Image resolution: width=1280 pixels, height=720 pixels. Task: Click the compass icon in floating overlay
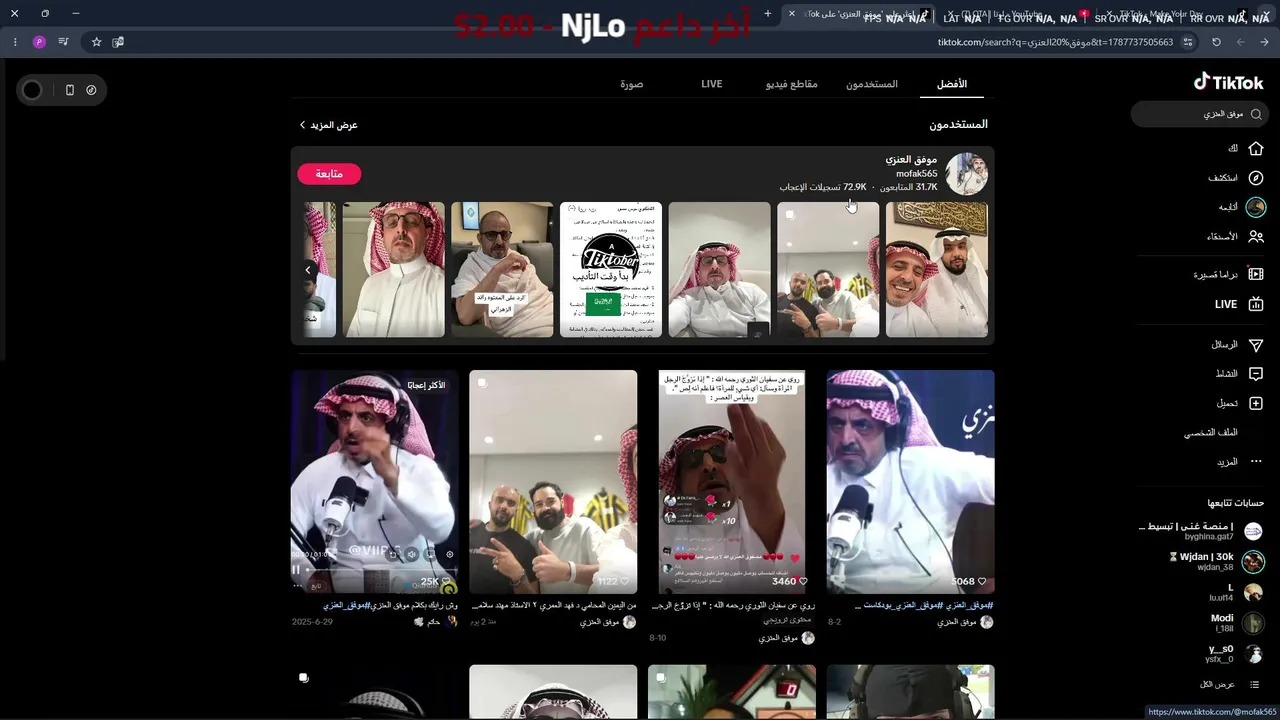pyautogui.click(x=91, y=90)
